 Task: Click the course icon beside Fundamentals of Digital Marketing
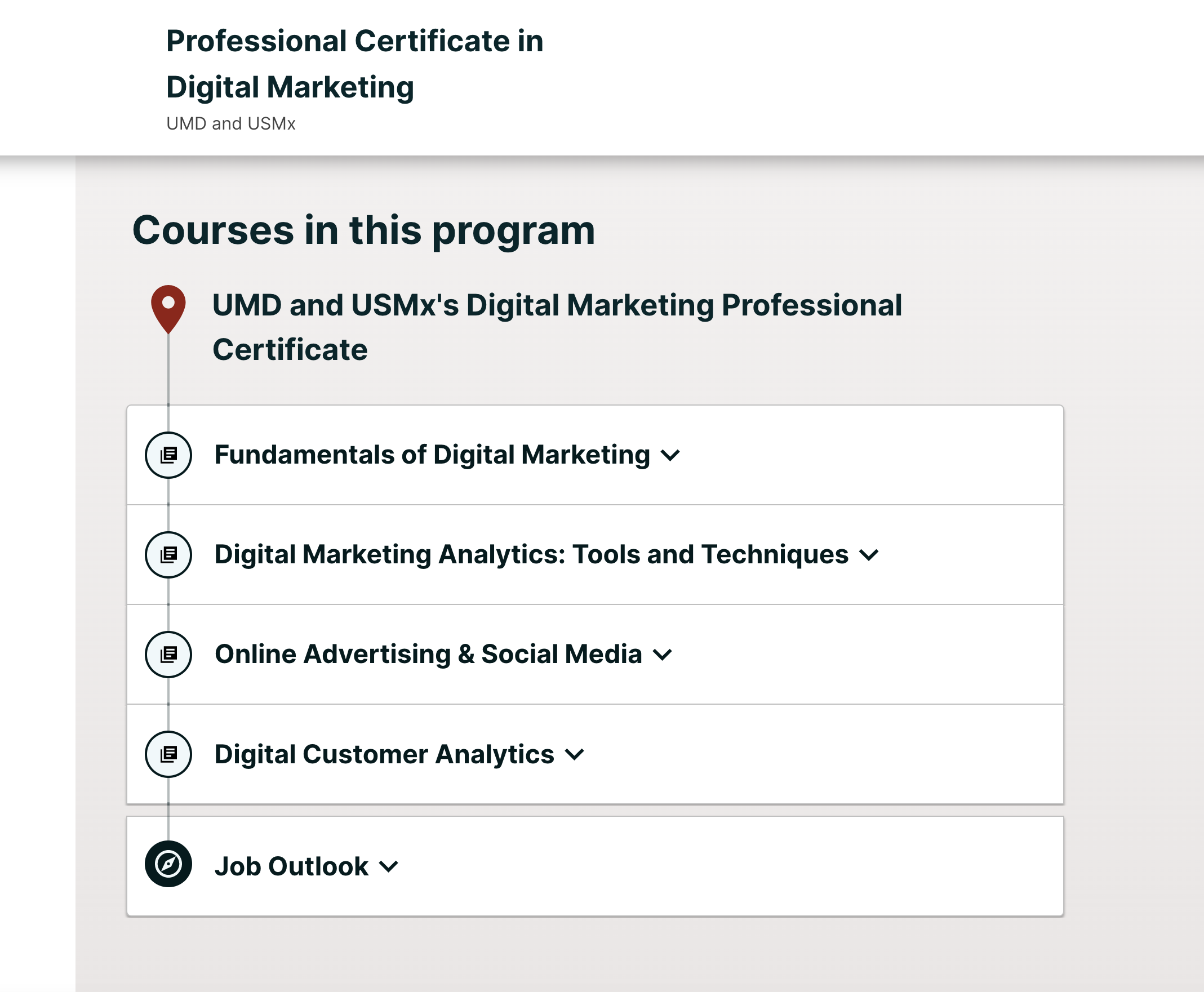point(168,455)
